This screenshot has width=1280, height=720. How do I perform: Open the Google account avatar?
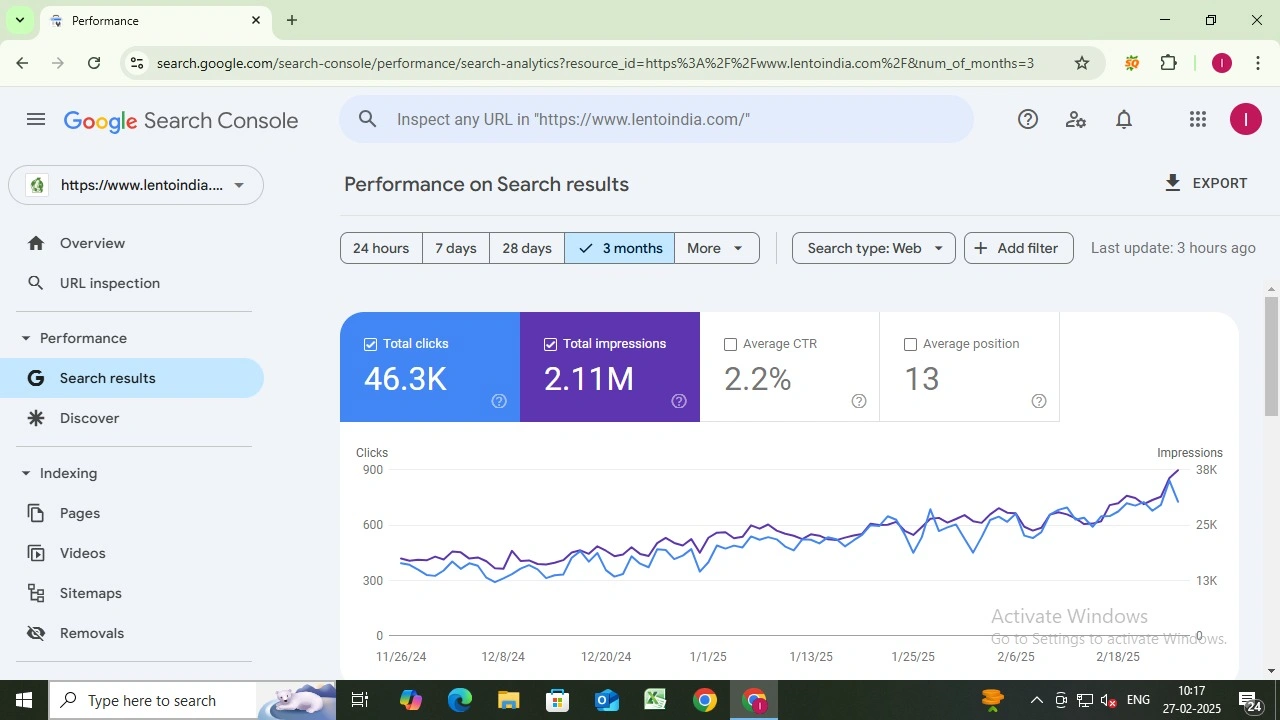click(1245, 120)
